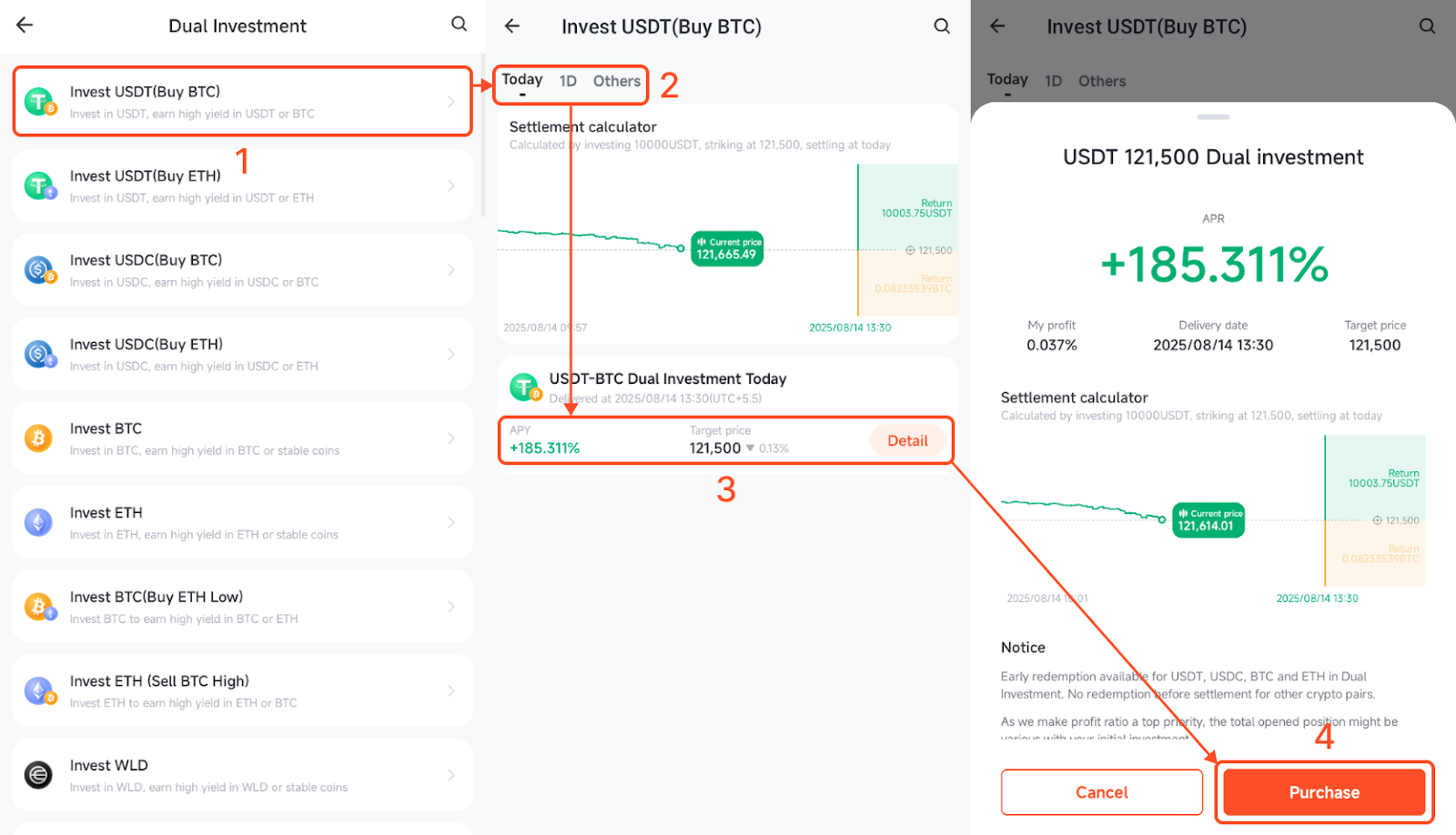Go back from Dual Investment page
Screen dimensions: 1456x835
tap(25, 25)
